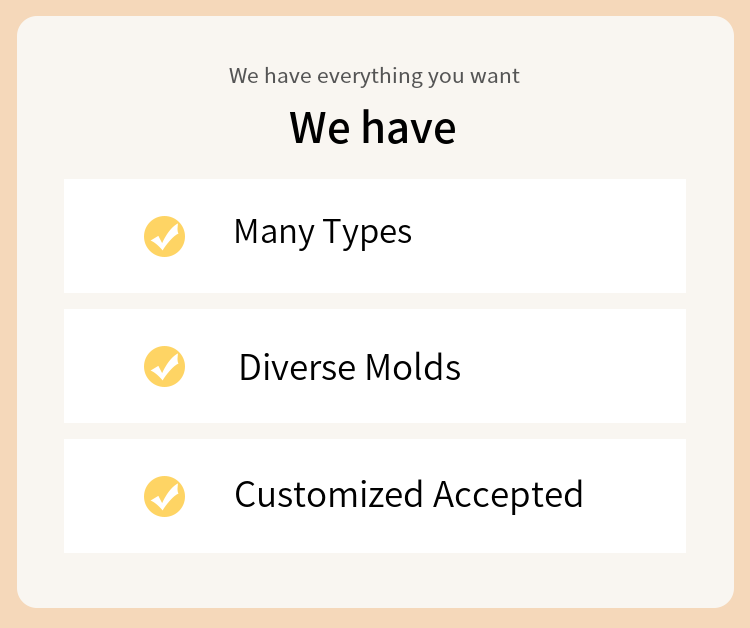Click the word Customized in third row
Image resolution: width=750 pixels, height=628 pixels.
[329, 495]
